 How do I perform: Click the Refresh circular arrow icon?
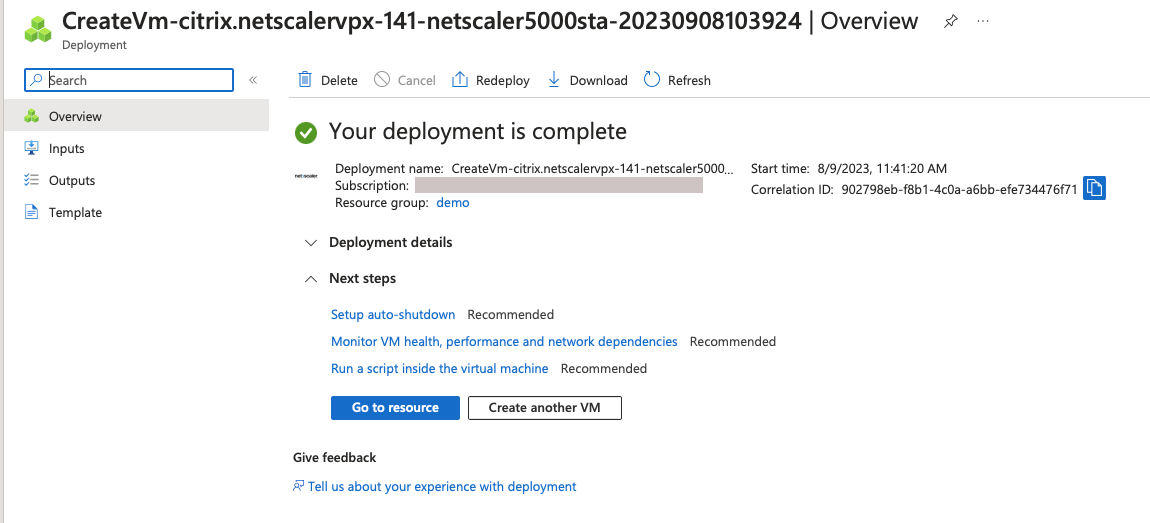[x=652, y=79]
